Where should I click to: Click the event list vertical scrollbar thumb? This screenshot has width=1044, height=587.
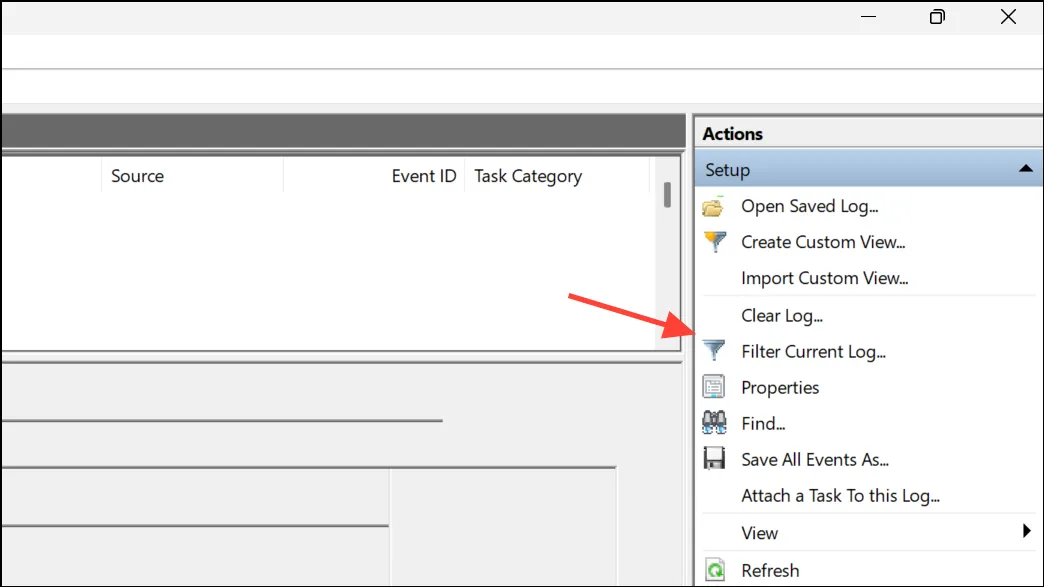pyautogui.click(x=667, y=195)
